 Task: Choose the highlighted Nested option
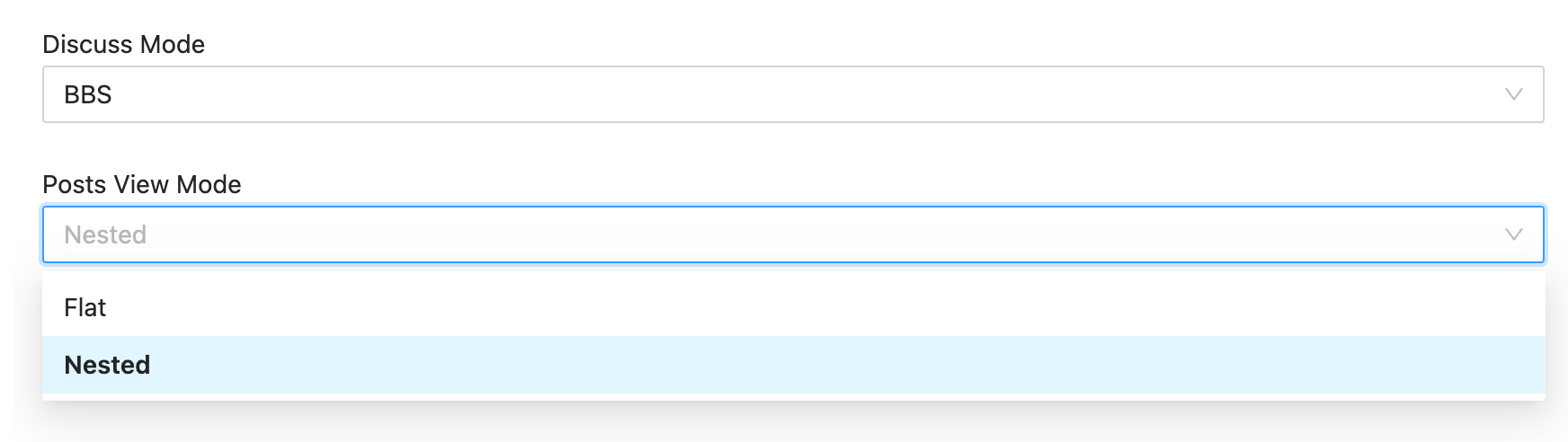(107, 366)
